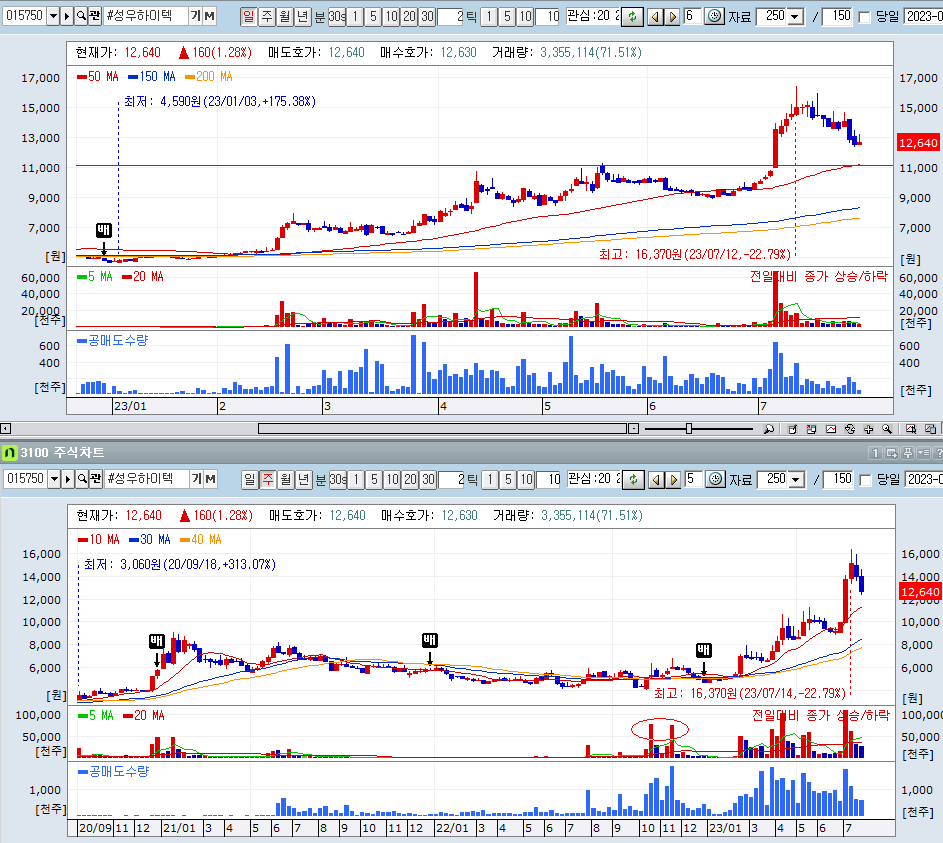Click the 1 tick button in the upper toolbar
943x843 pixels.
point(489,16)
